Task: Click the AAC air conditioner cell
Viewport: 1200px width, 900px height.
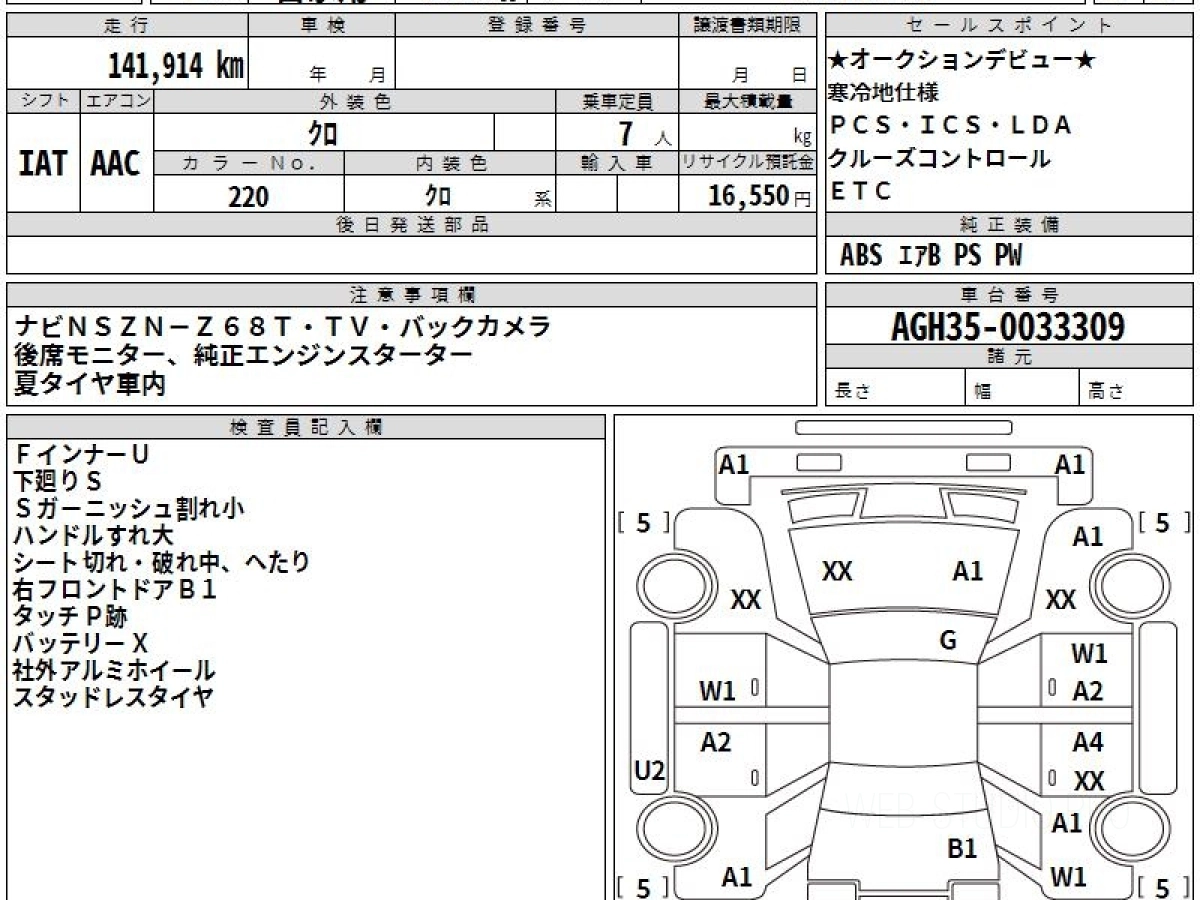Action: point(116,163)
